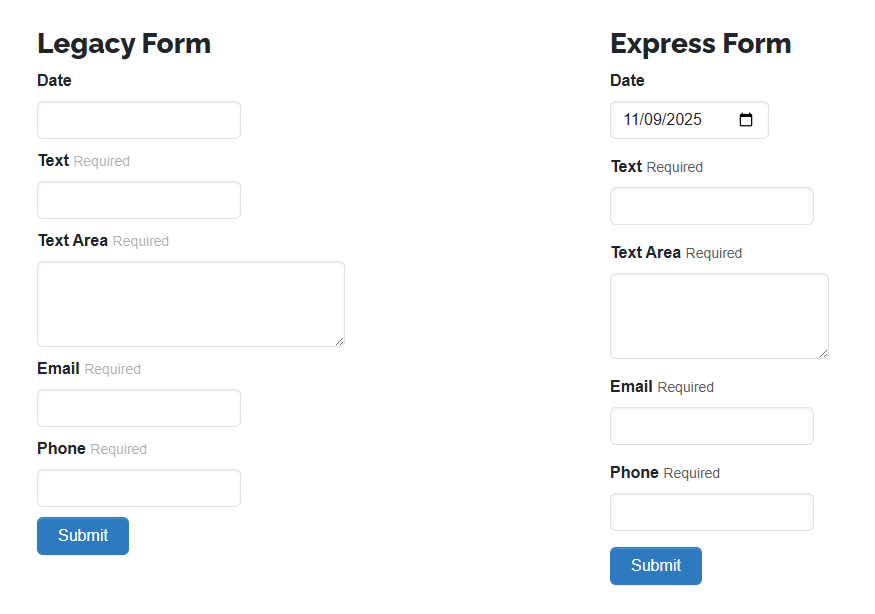Viewport: 875px width, 614px height.
Task: Select the Express Form Email input
Action: 711,426
